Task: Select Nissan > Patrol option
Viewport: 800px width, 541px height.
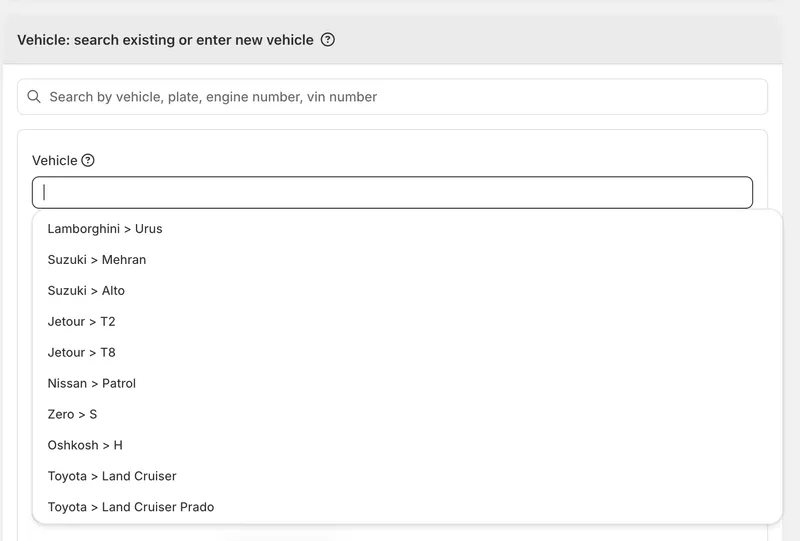Action: [x=407, y=383]
